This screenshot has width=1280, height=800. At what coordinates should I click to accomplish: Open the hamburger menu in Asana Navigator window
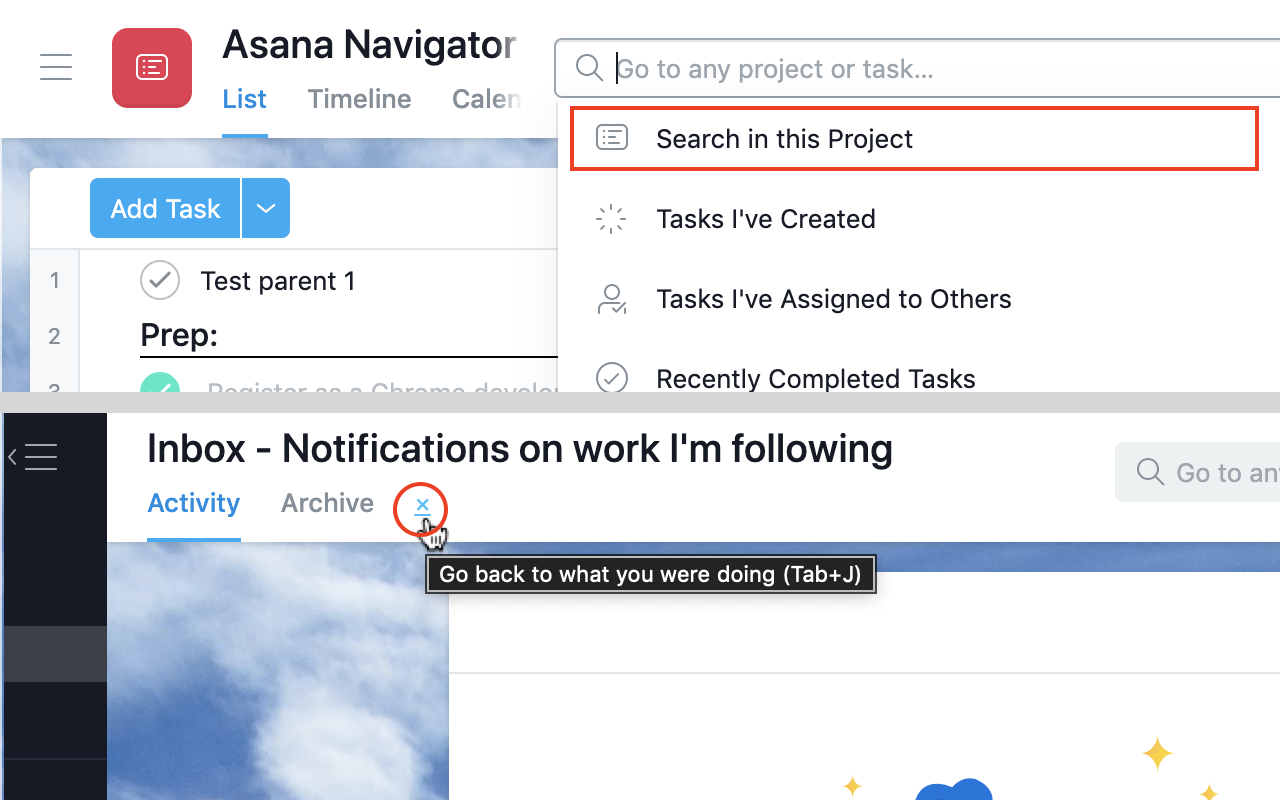pyautogui.click(x=56, y=67)
